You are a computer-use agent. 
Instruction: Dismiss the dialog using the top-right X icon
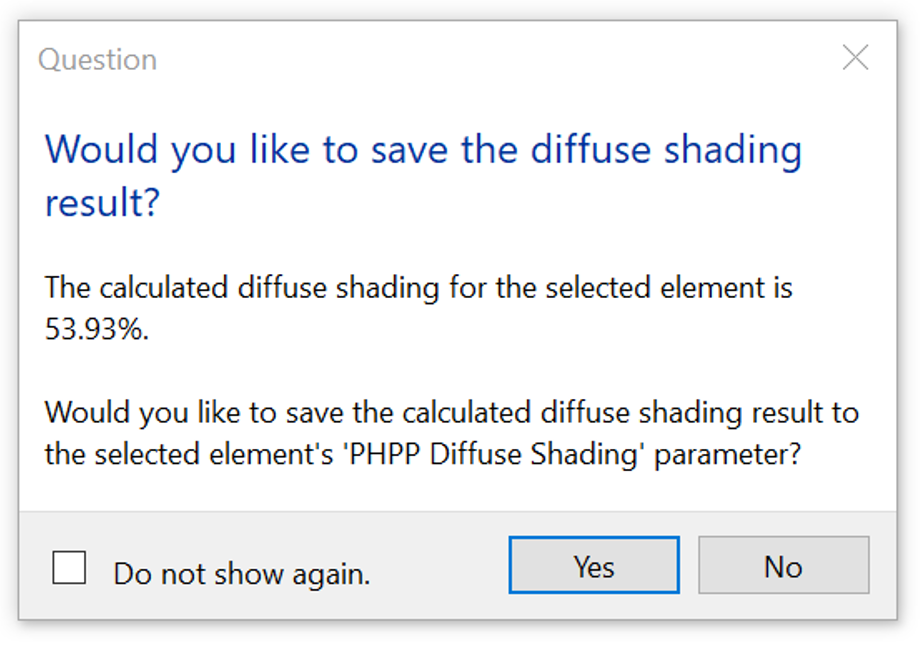click(x=855, y=59)
